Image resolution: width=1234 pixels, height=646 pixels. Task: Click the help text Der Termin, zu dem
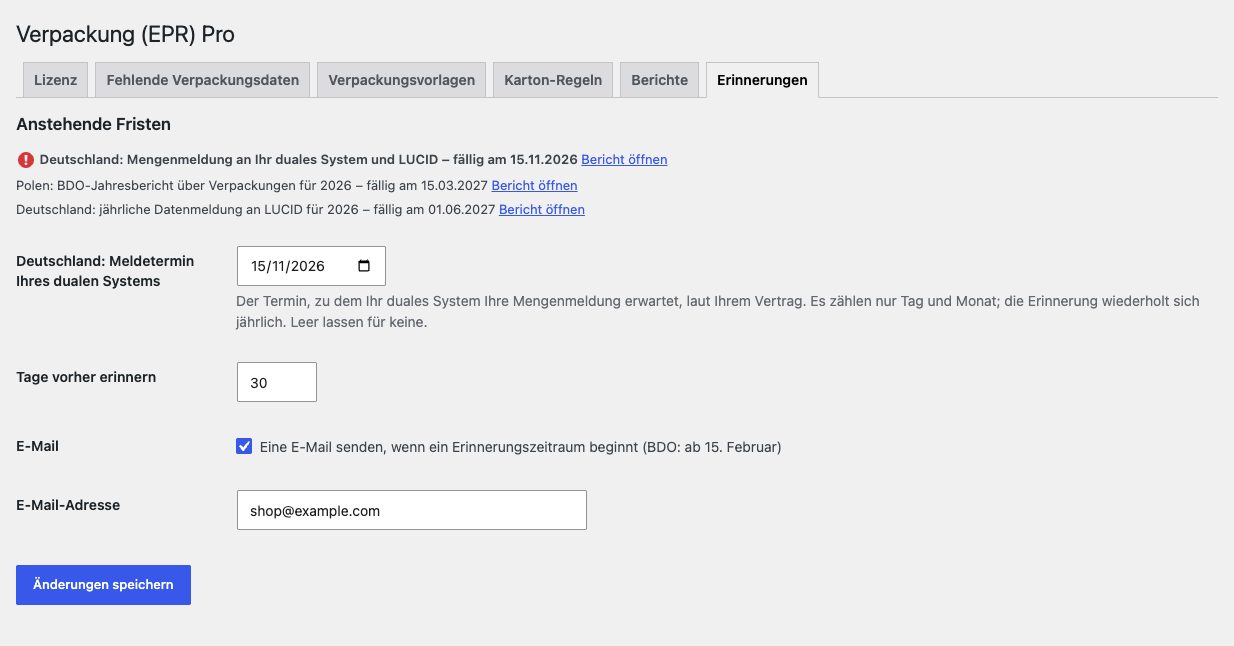[718, 312]
